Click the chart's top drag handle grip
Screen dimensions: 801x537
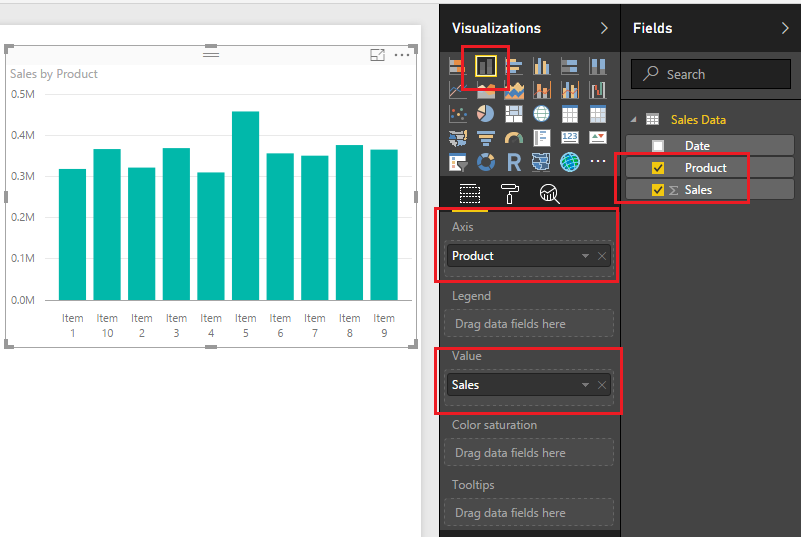pyautogui.click(x=211, y=53)
